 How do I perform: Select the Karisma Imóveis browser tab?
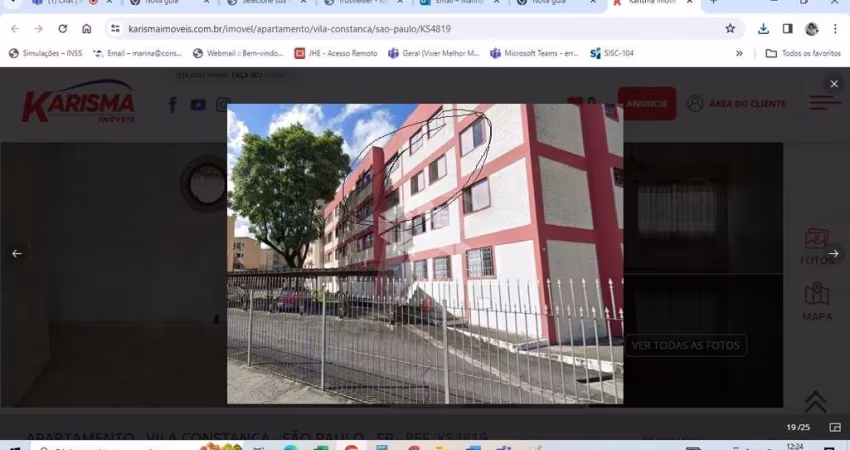point(651,3)
